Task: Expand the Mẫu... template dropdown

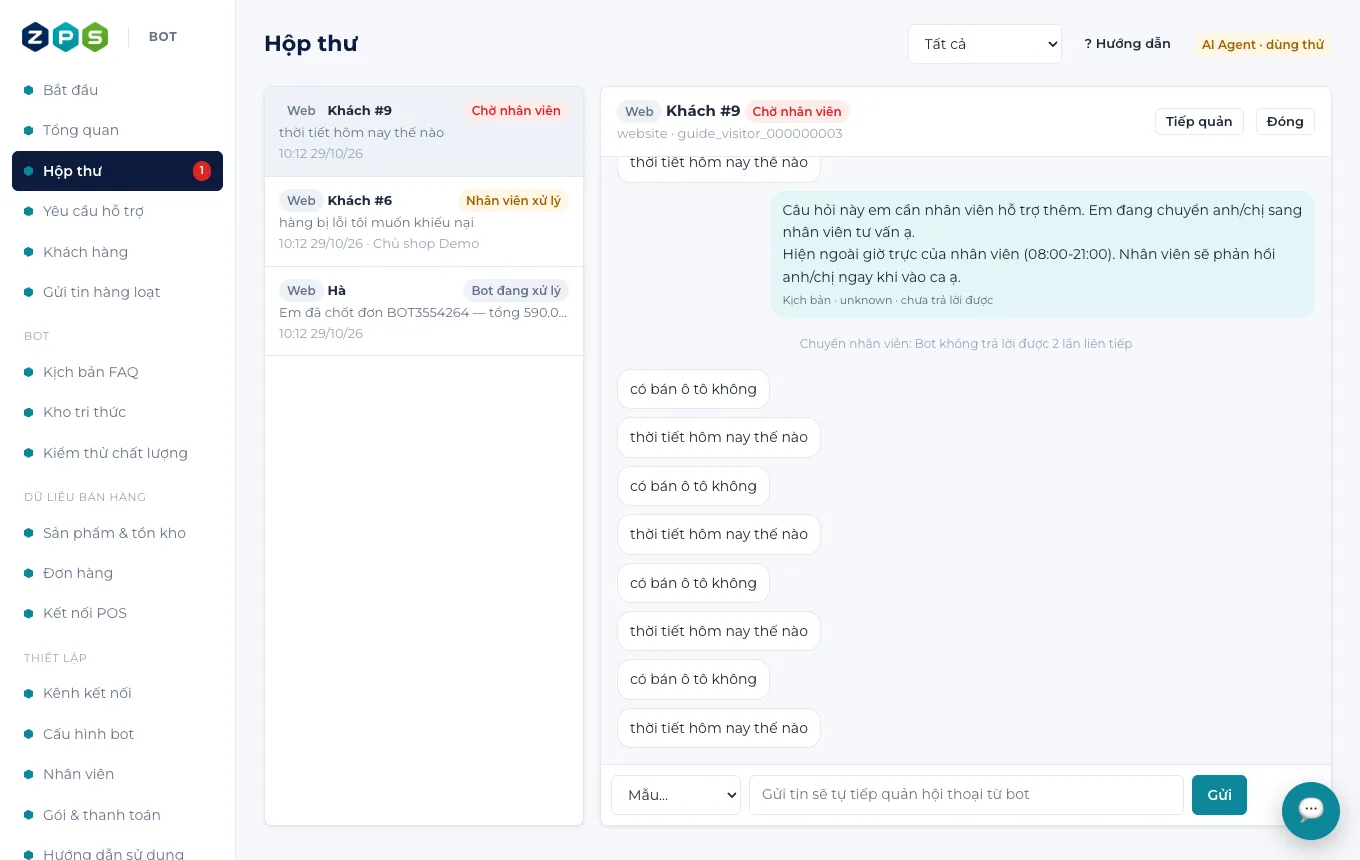Action: 676,795
